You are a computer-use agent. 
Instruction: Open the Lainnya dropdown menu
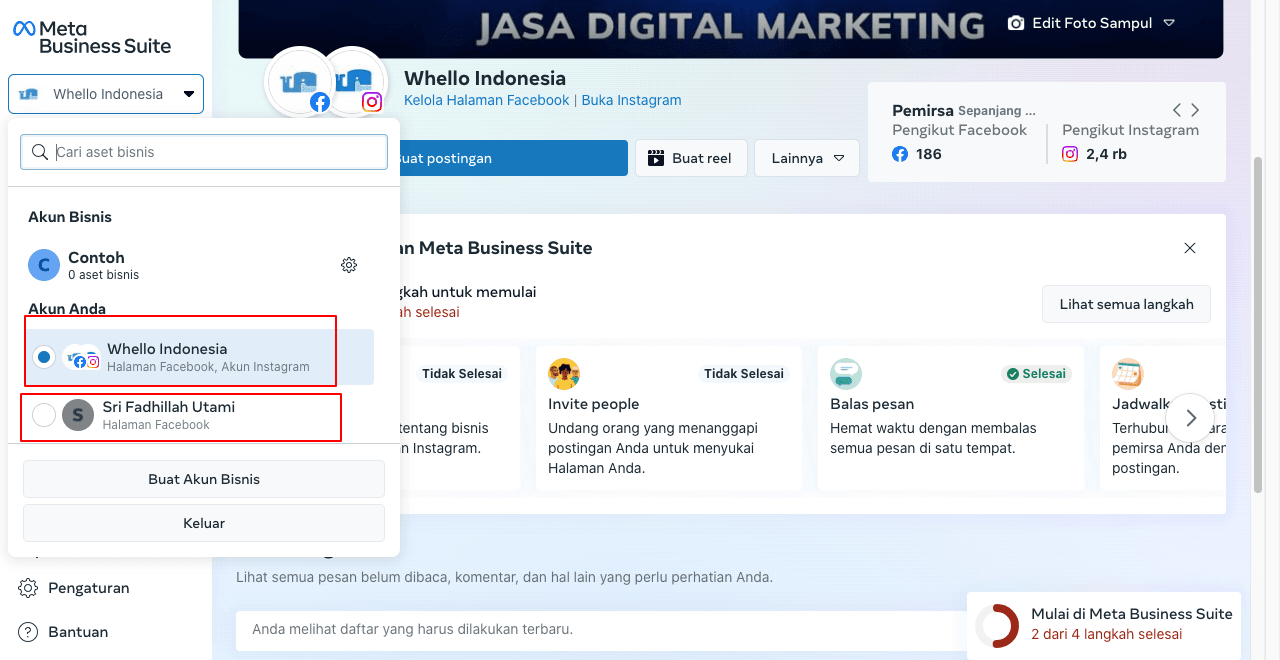(807, 158)
